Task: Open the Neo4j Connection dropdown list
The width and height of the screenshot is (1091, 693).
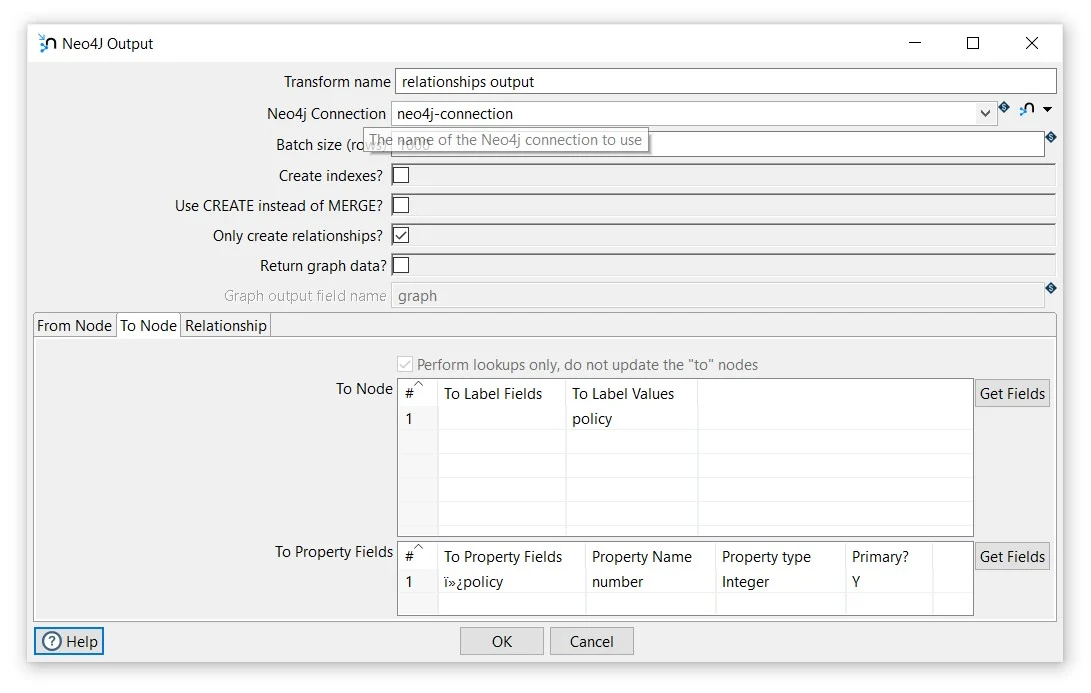Action: [983, 113]
